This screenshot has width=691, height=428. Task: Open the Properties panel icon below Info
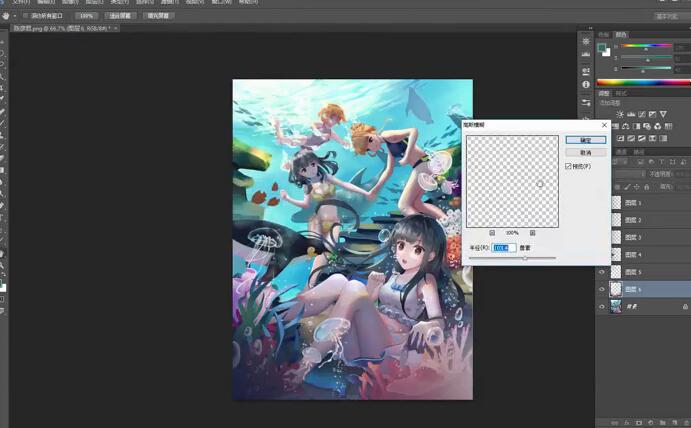click(x=586, y=103)
